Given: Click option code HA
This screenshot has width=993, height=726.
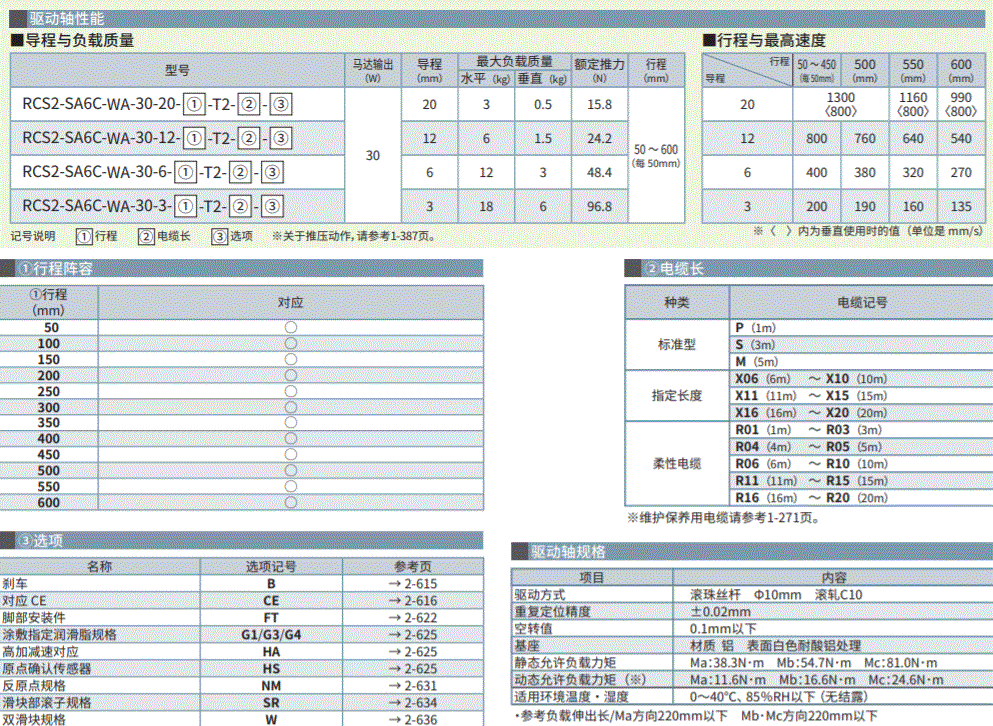Looking at the screenshot, I should coord(271,652).
